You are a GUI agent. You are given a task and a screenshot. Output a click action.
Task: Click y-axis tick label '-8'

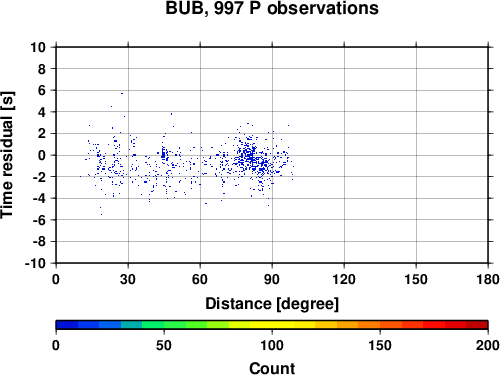point(39,241)
